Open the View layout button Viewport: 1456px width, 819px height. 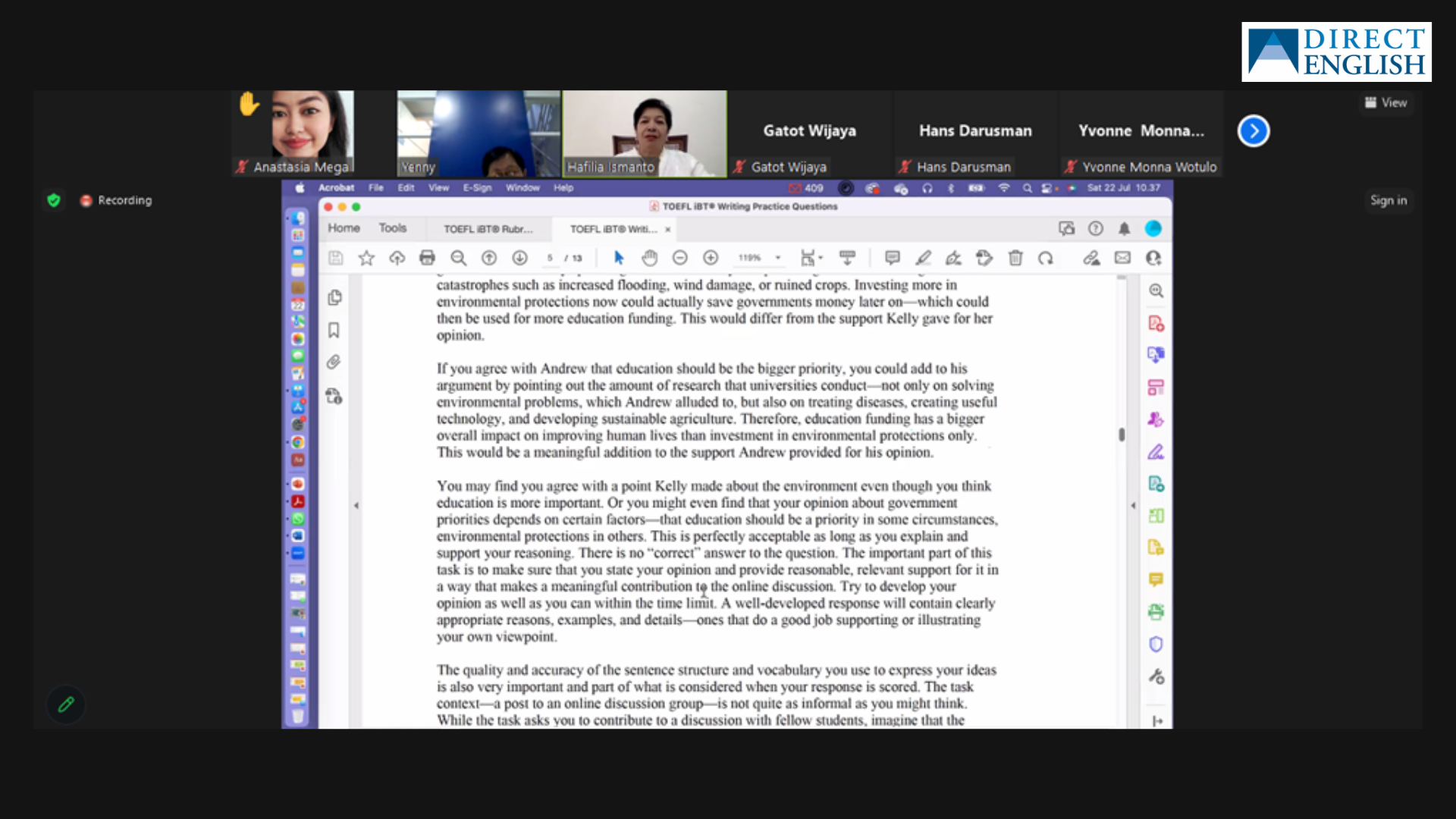click(x=1385, y=102)
